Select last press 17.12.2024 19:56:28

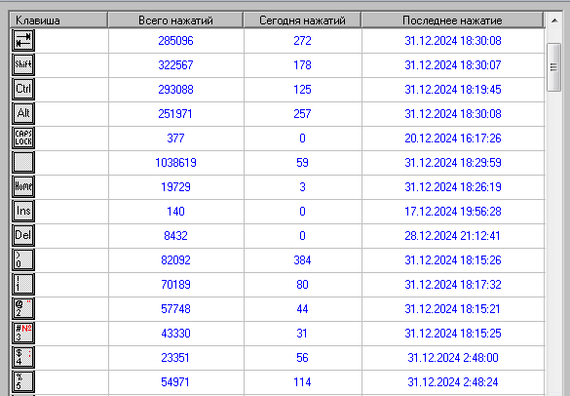pos(453,211)
